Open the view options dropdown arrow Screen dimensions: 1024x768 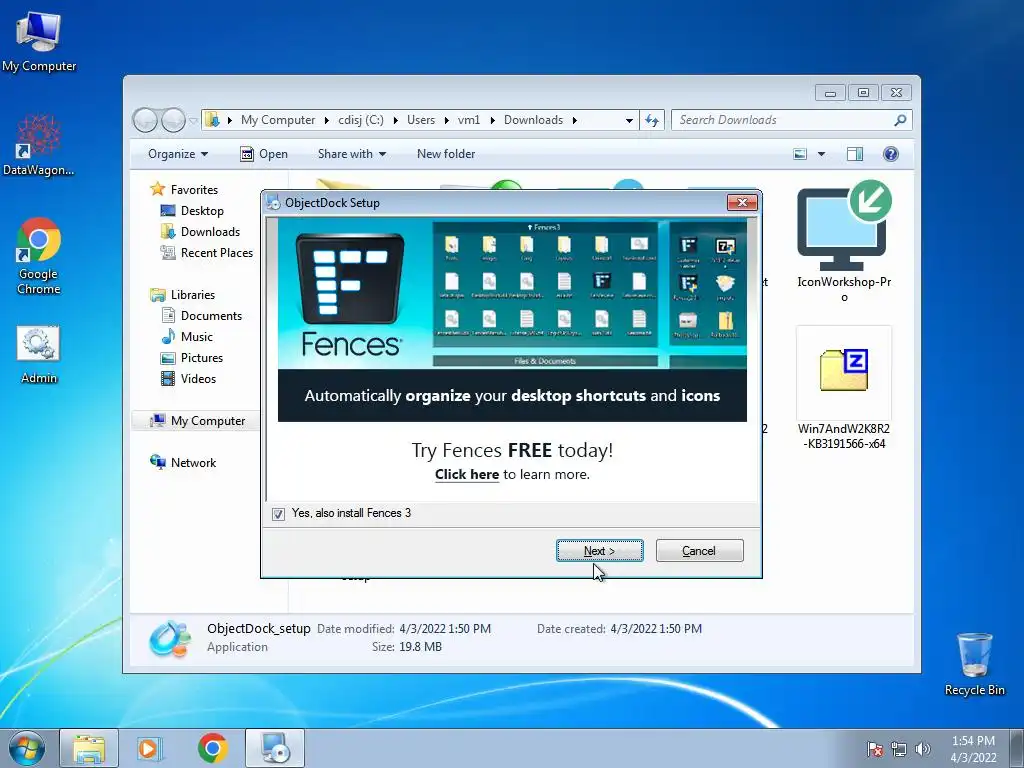[822, 154]
